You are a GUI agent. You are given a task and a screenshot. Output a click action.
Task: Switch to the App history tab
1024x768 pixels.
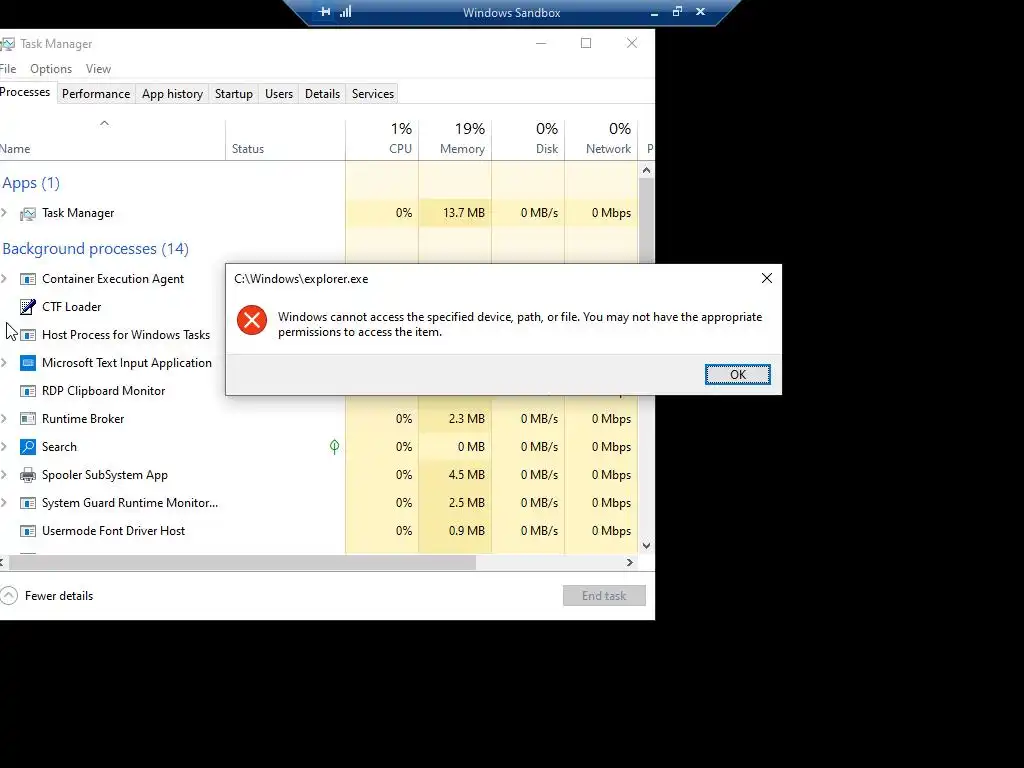[172, 94]
